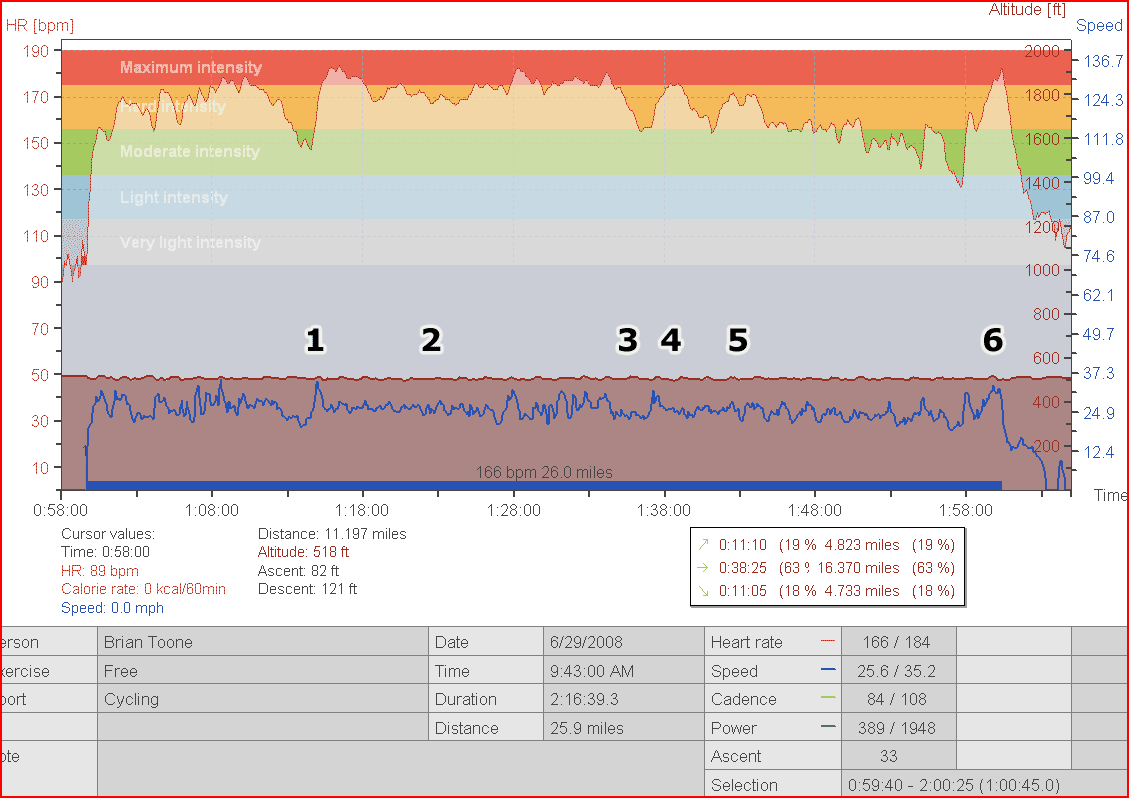Click the uphill distance "4.823 miles"
Screen dimensions: 1129x798
(862, 544)
